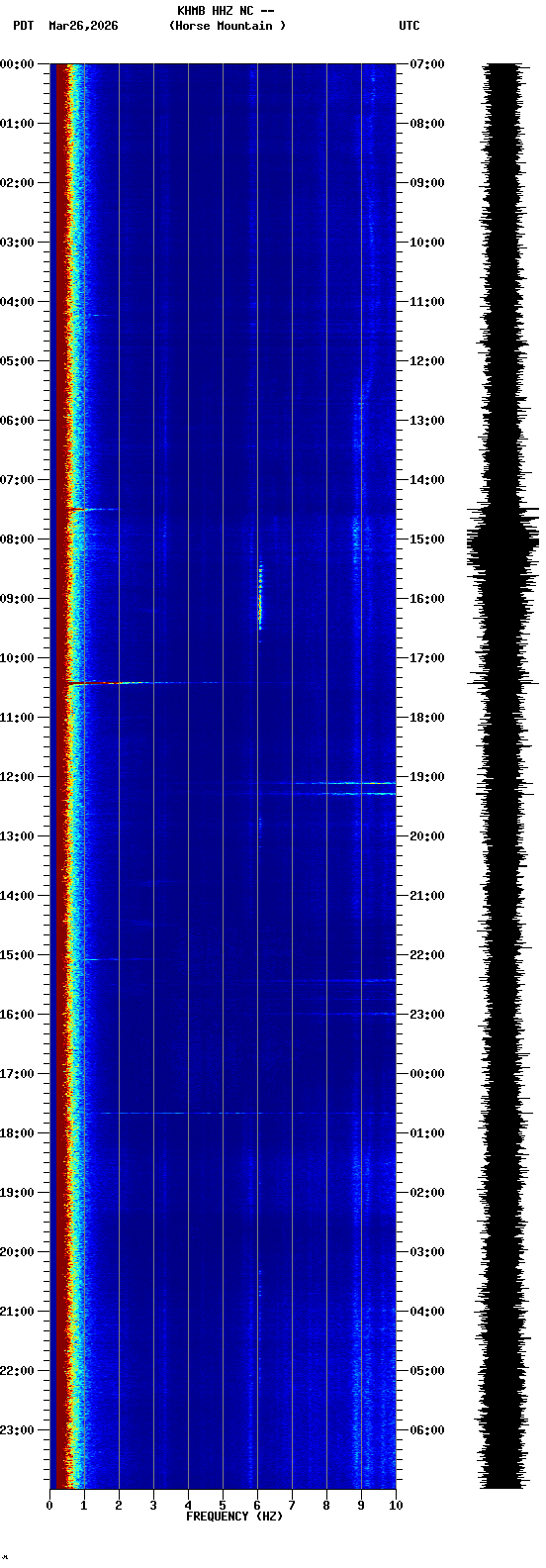Viewport: 546px width, 1568px height.
Task: Click the PDT '08:00' time label
Action: coord(17,539)
